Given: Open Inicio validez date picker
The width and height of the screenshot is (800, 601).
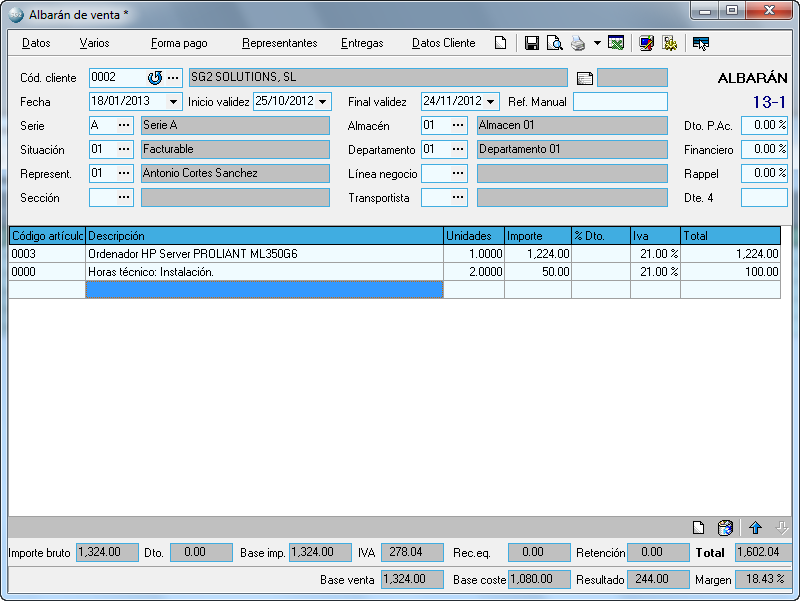Looking at the screenshot, I should 323,102.
